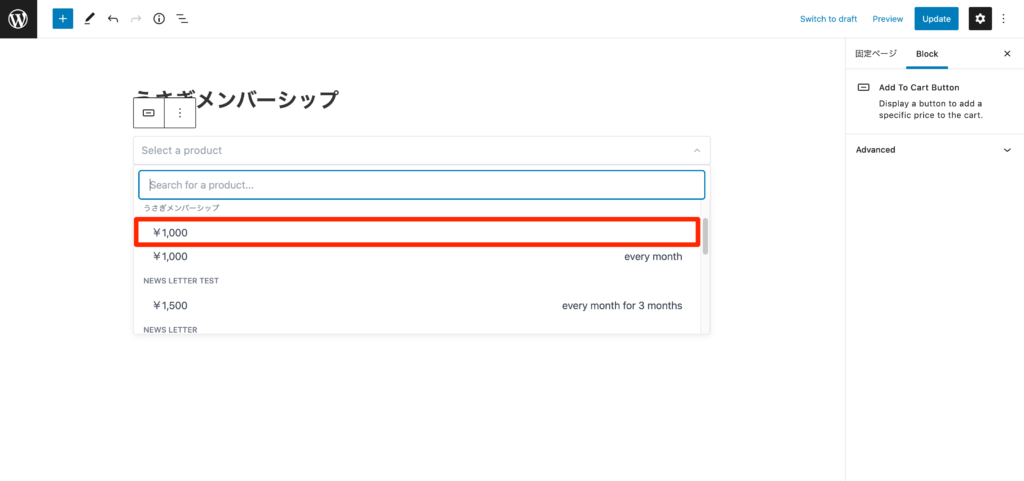Open the top bar options menu

[1004, 19]
